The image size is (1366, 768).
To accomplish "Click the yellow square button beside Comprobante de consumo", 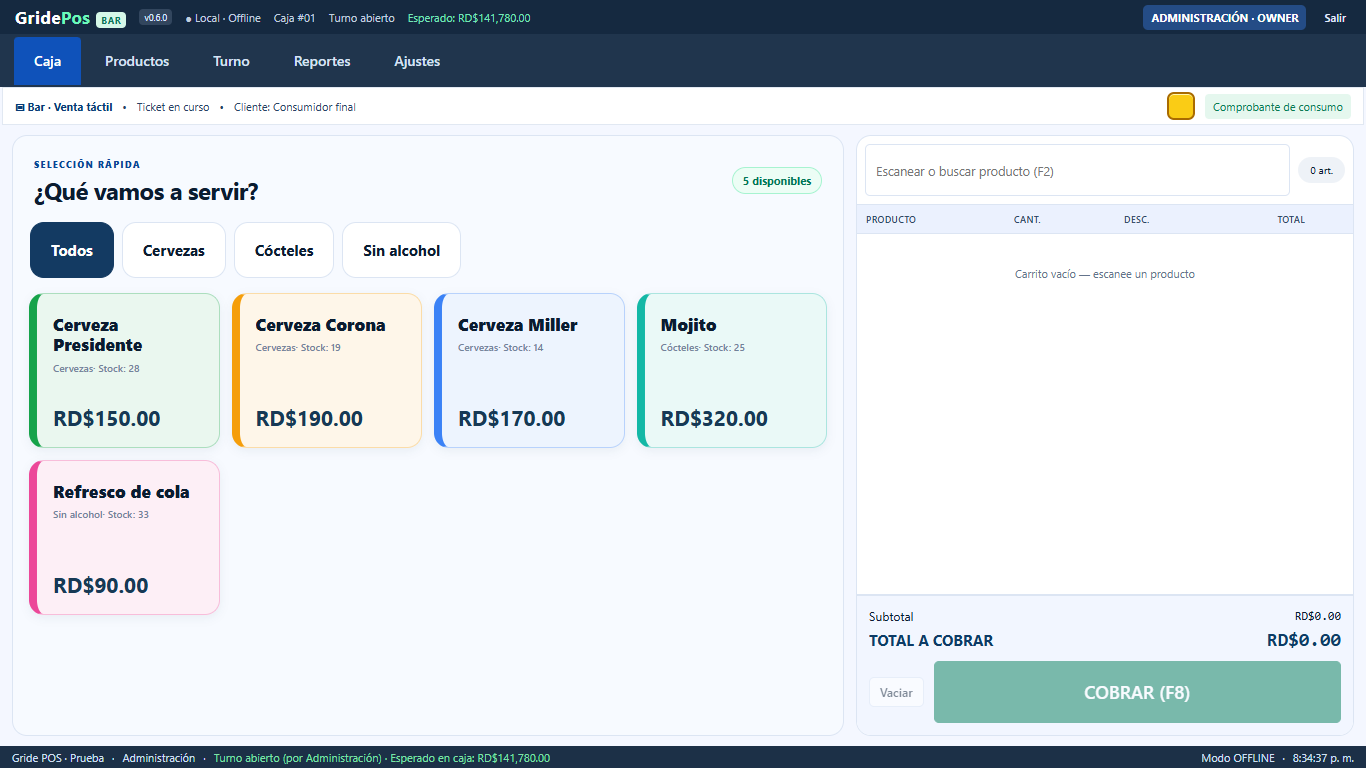I will [x=1181, y=106].
